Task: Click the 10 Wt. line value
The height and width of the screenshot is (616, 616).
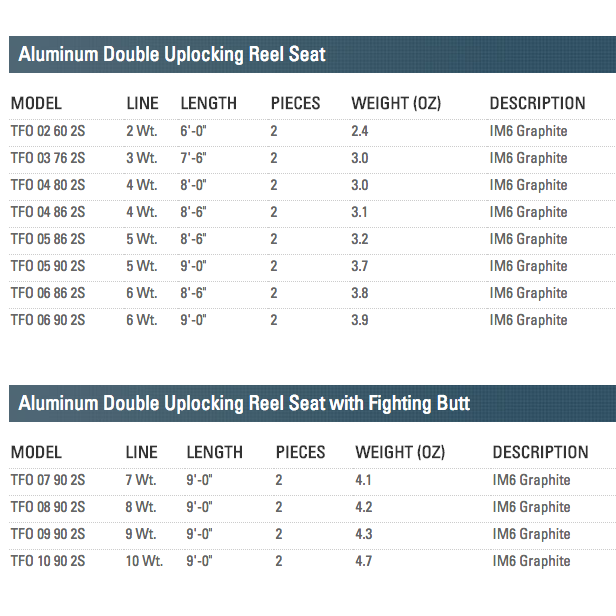Action: click(144, 561)
